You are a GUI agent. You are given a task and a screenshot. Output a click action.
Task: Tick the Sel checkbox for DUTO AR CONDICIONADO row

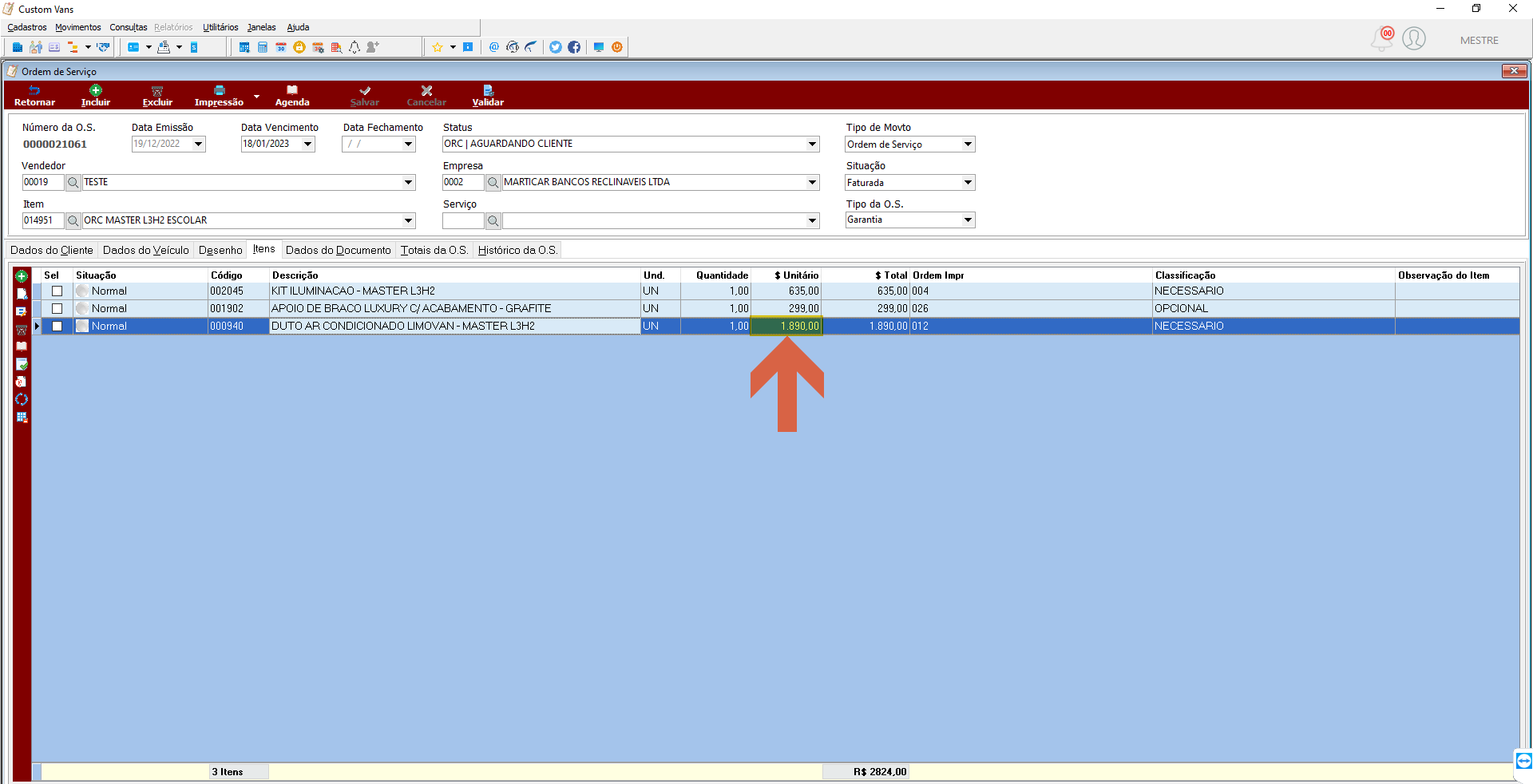57,326
